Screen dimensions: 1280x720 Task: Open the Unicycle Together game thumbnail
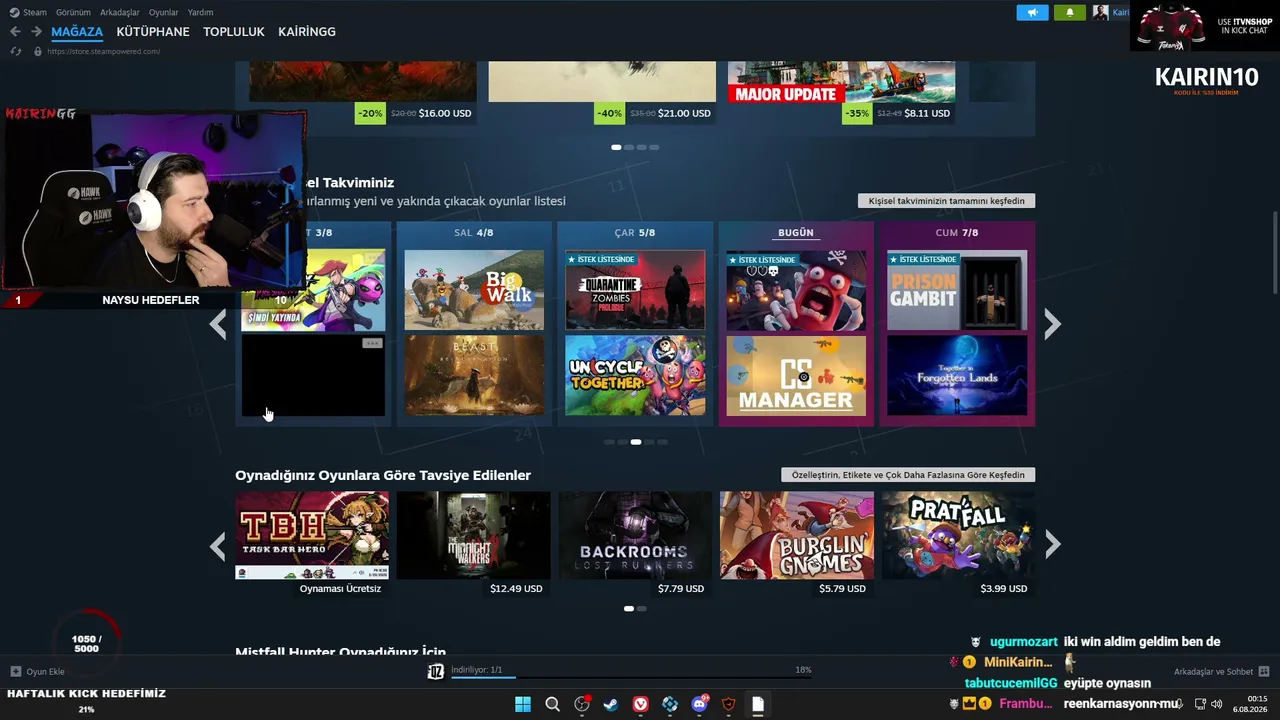point(635,375)
